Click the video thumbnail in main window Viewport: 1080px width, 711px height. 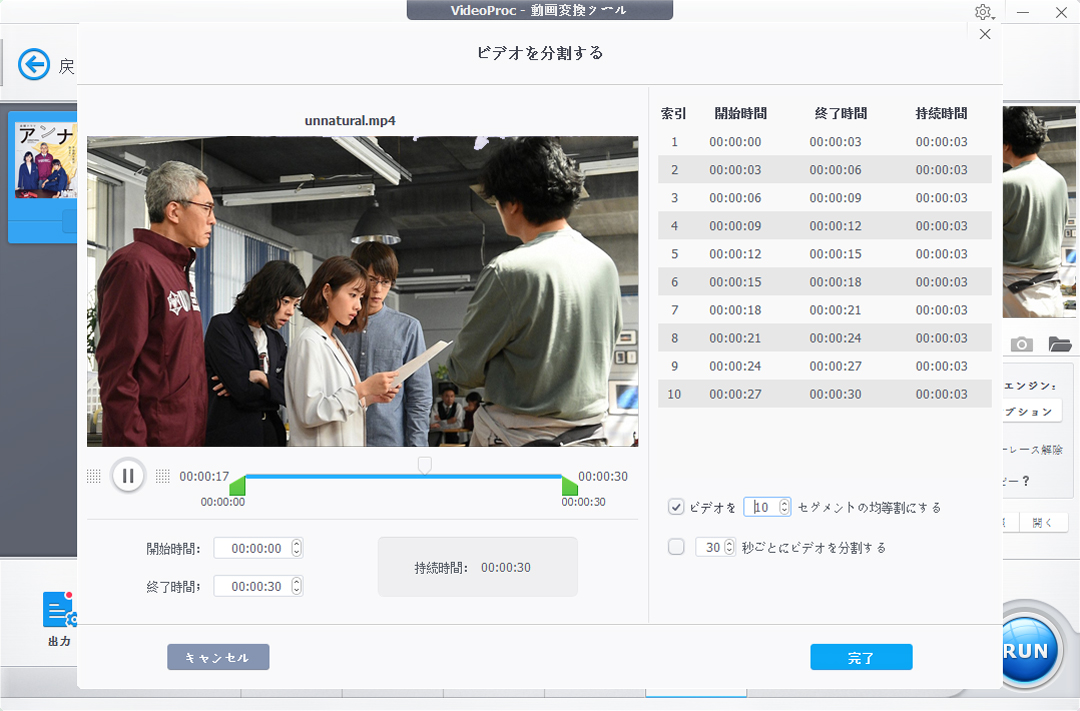(45, 161)
